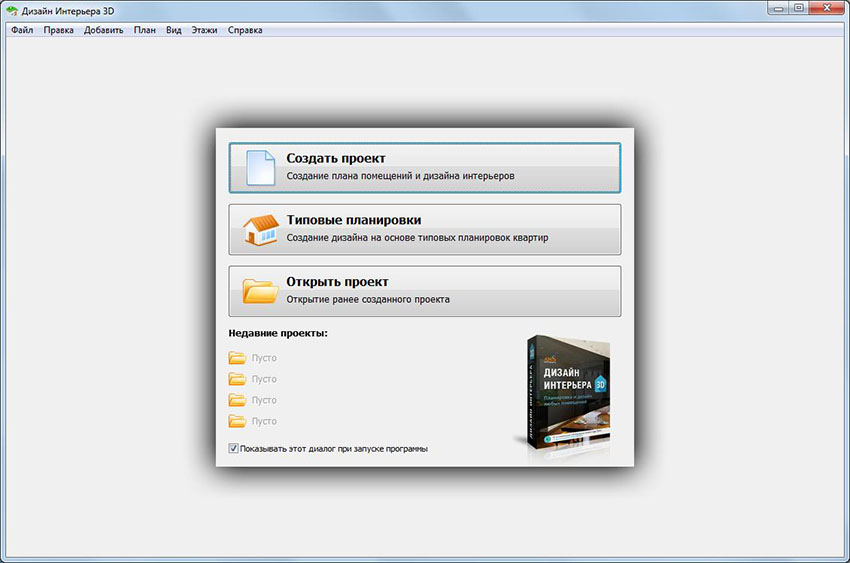Click the third Пусто recent project folder icon
This screenshot has height=563, width=850.
pyautogui.click(x=237, y=400)
